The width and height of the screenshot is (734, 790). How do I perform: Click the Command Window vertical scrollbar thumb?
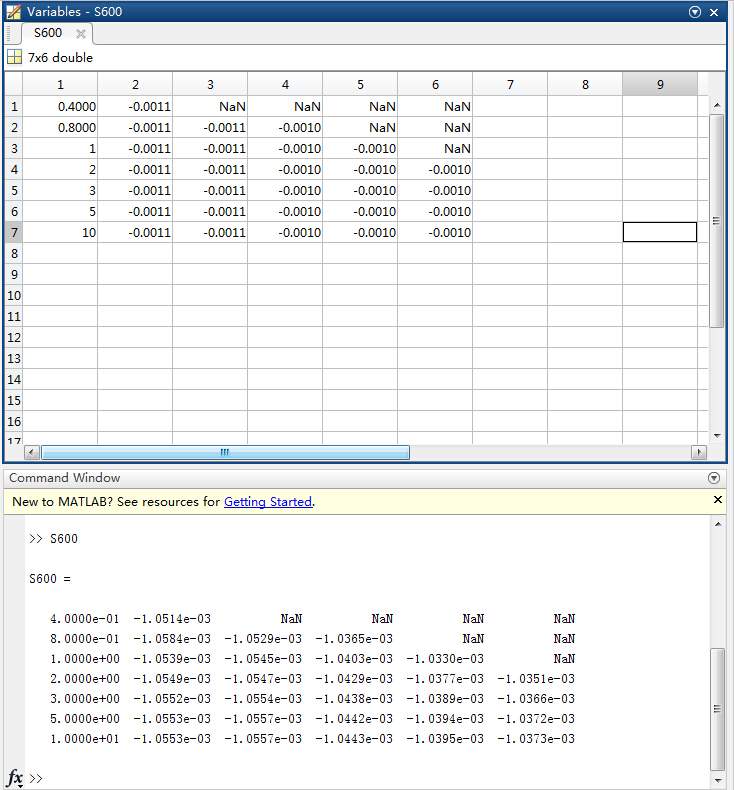click(717, 709)
